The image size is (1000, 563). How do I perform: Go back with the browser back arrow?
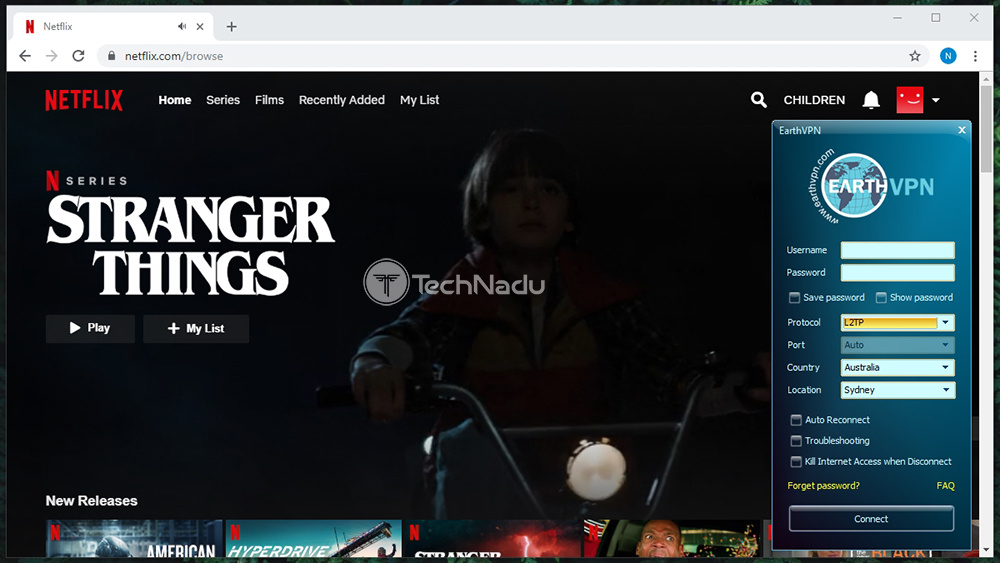pos(25,56)
